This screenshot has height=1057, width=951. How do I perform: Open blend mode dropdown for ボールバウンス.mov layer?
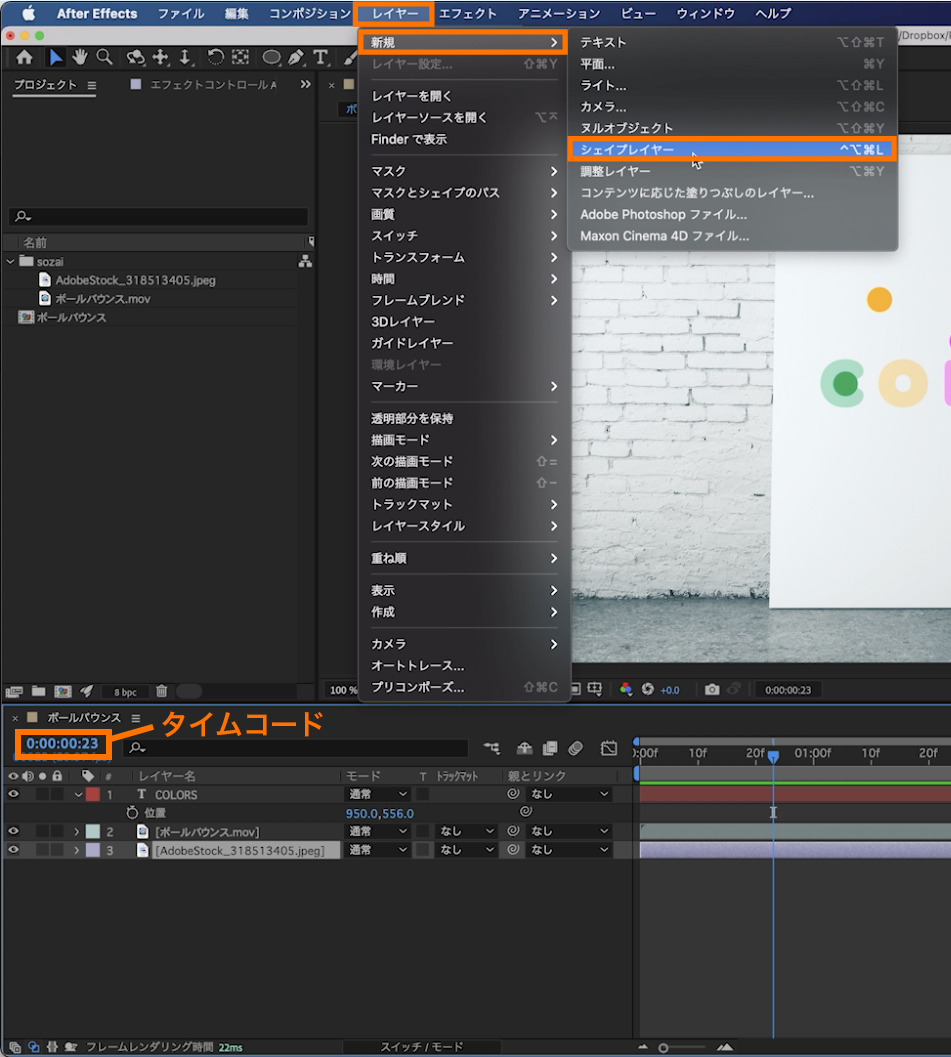pos(377,831)
